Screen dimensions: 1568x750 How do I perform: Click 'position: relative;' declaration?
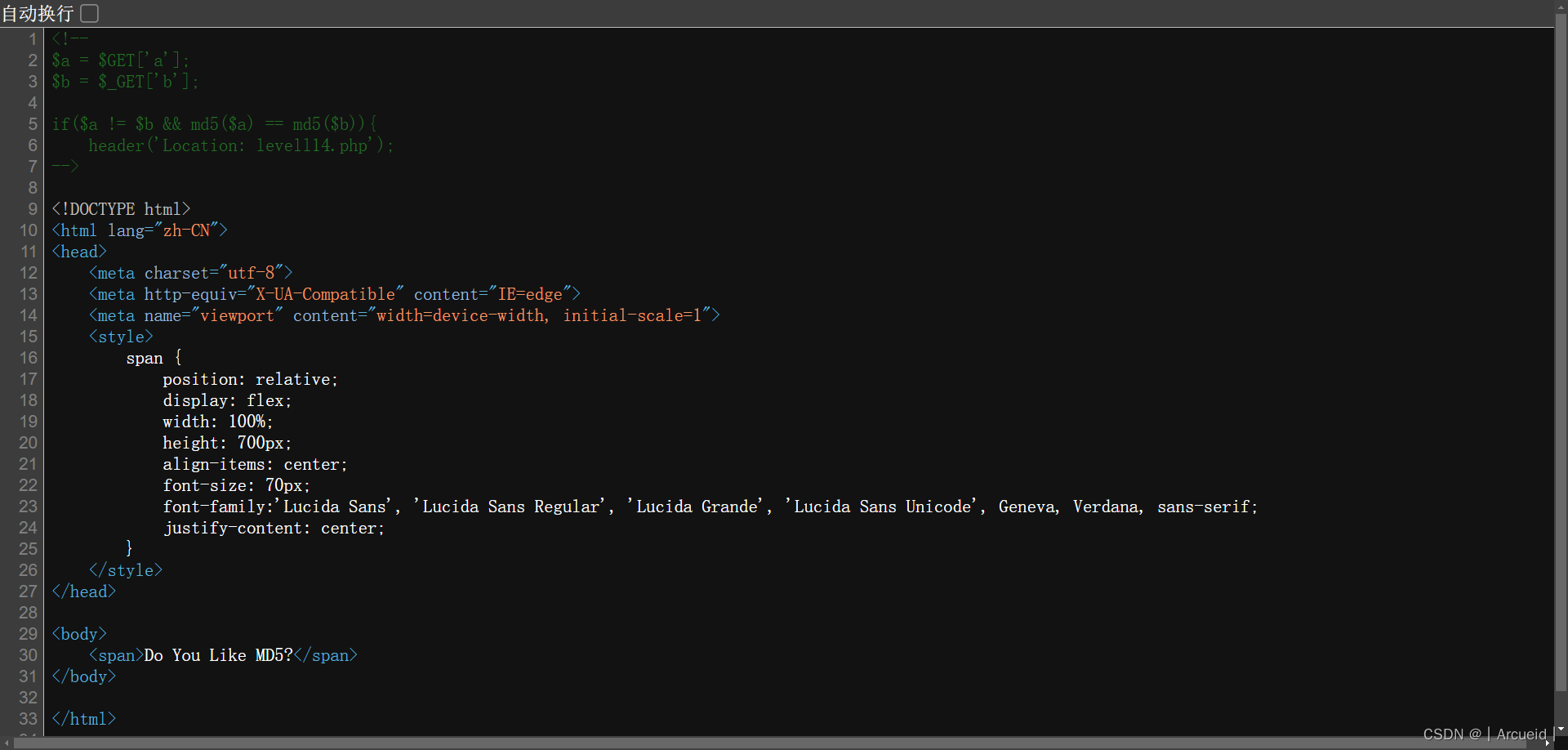coord(250,379)
